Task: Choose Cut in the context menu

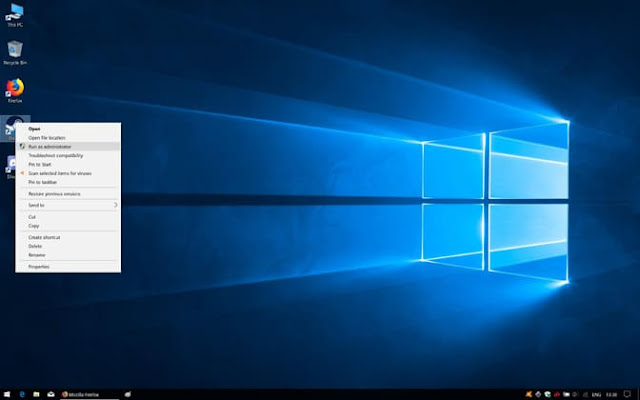Action: [x=68, y=217]
